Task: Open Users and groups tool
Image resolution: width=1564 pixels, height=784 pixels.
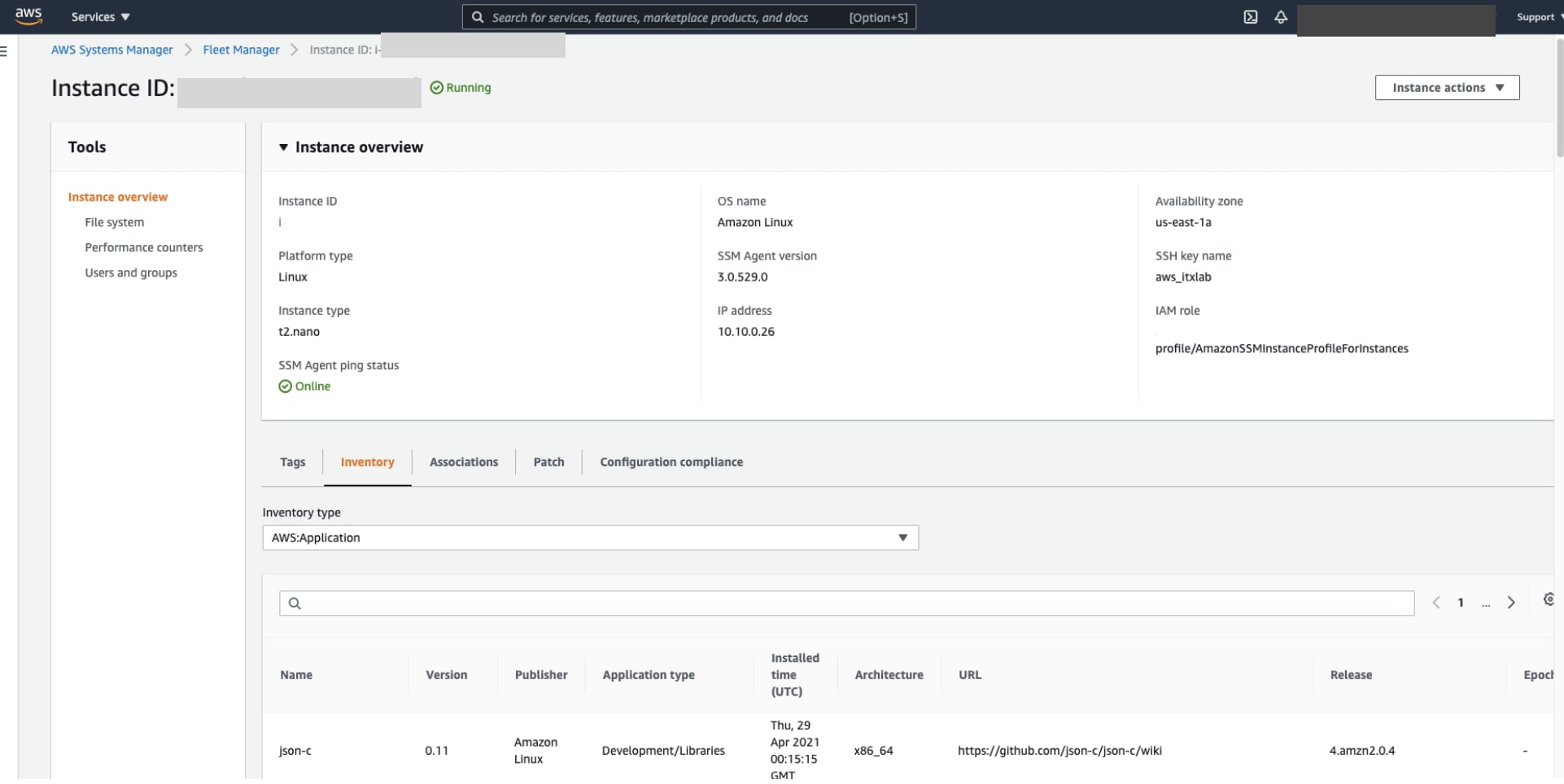Action: (131, 272)
